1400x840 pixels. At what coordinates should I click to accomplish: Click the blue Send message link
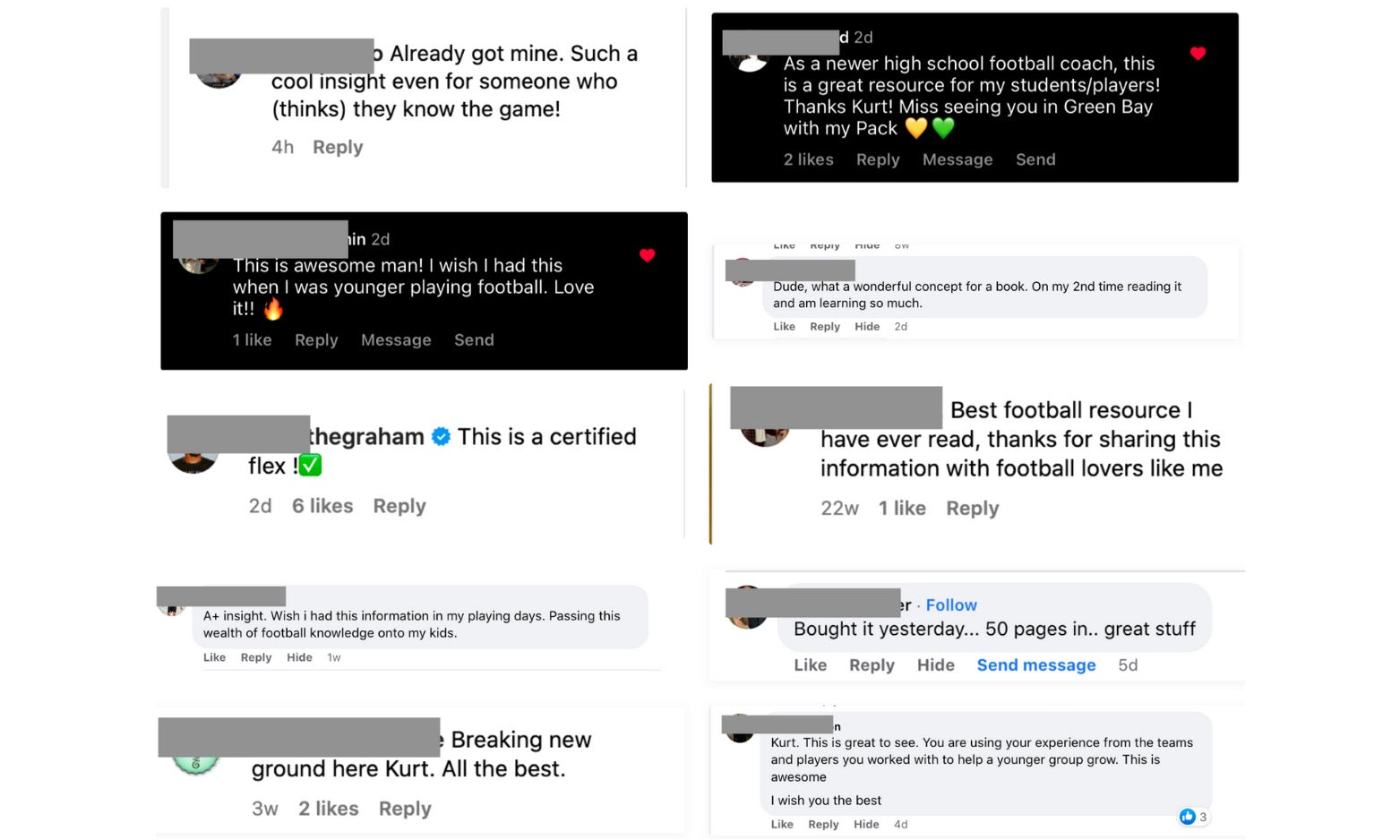tap(1036, 665)
